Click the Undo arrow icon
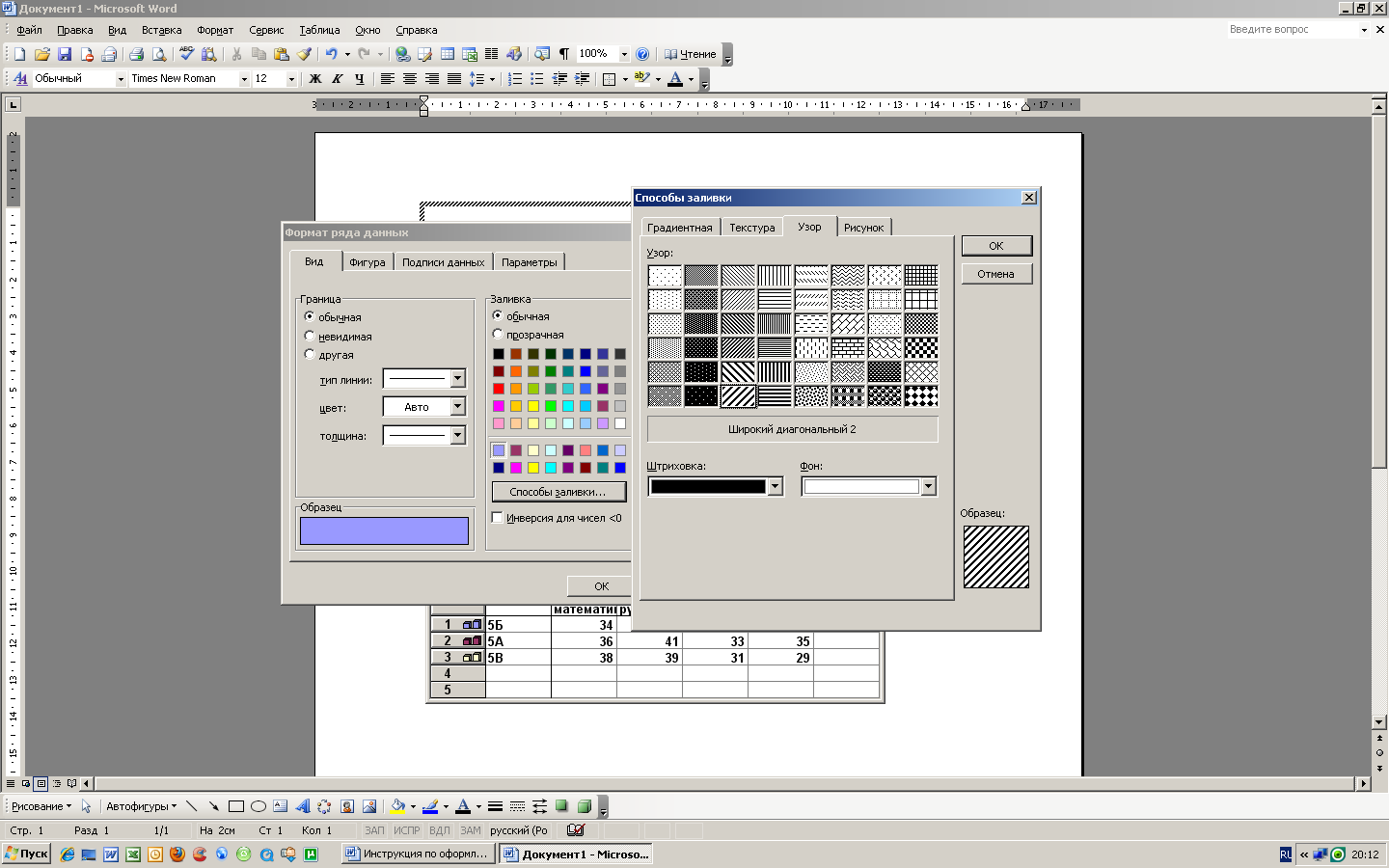The width and height of the screenshot is (1389, 868). [331, 54]
